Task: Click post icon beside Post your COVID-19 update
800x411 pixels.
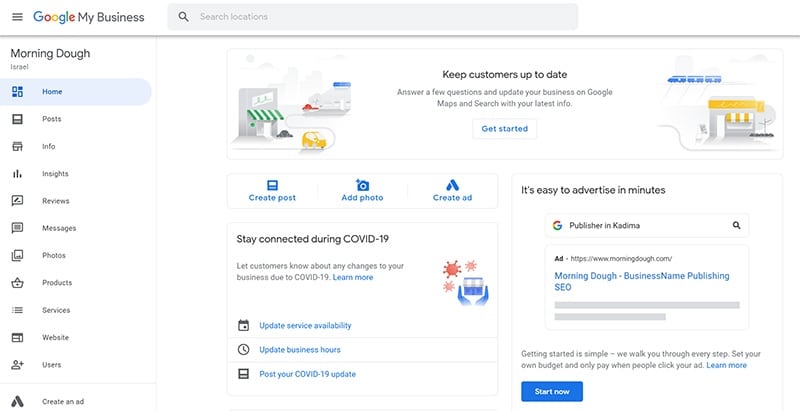Action: pos(244,374)
